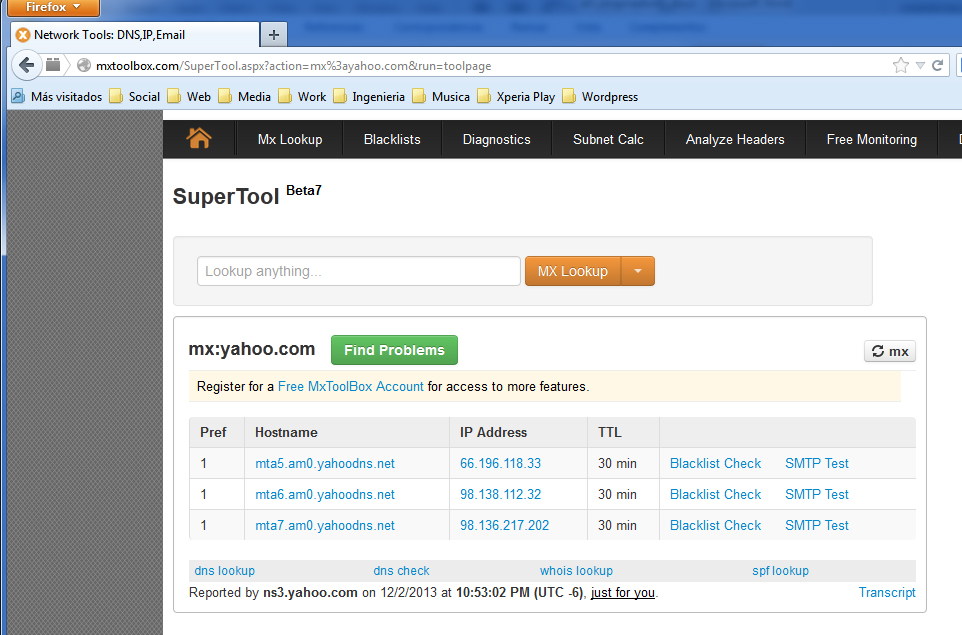Run SMTP Test for mta6 row
The height and width of the screenshot is (635, 962).
pyautogui.click(x=817, y=494)
